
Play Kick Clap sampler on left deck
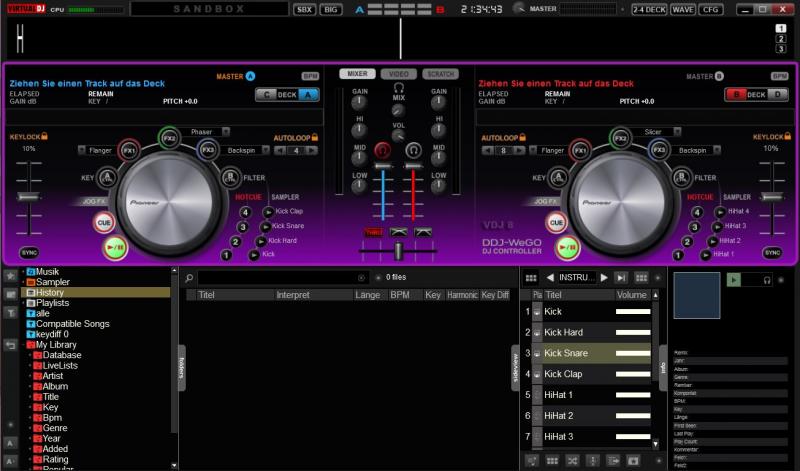point(268,212)
